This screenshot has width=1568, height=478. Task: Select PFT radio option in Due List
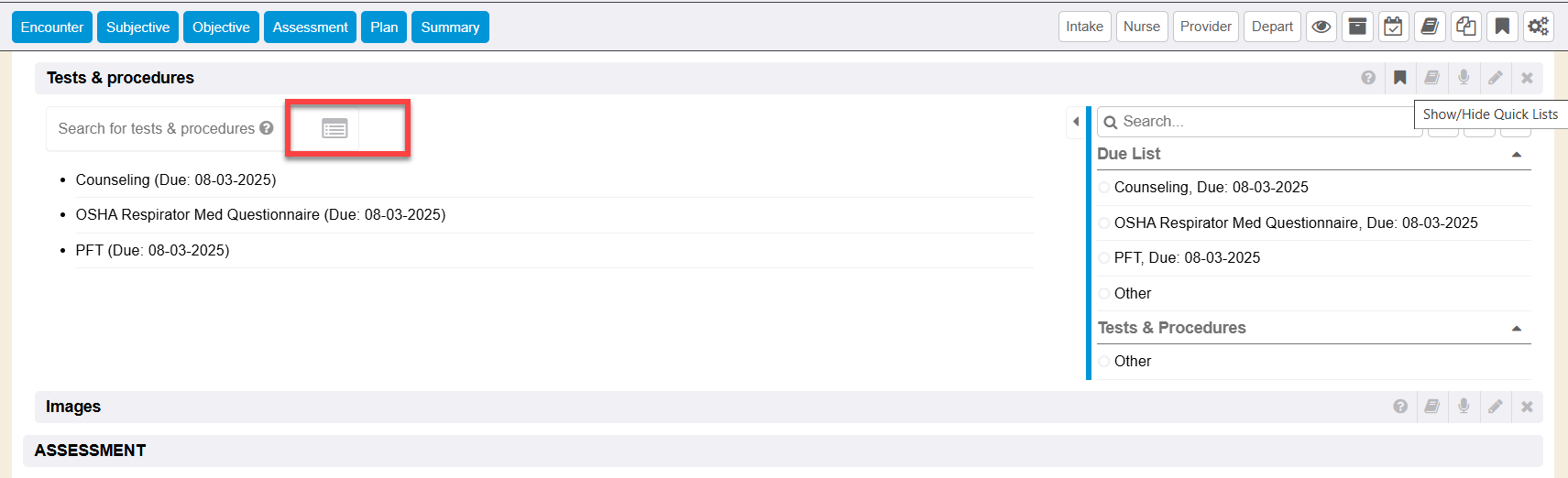(x=1104, y=258)
